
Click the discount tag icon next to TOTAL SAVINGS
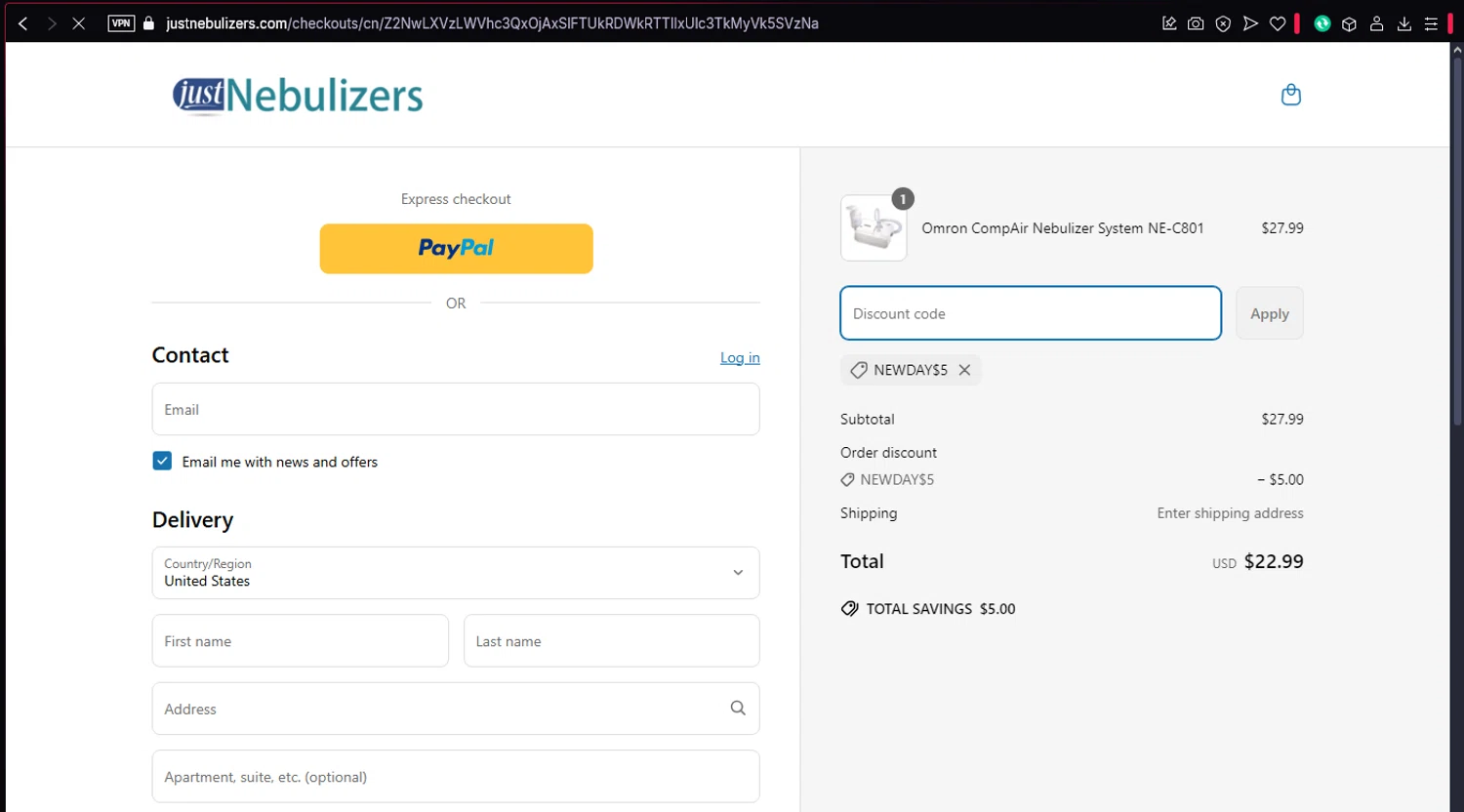pyautogui.click(x=850, y=609)
